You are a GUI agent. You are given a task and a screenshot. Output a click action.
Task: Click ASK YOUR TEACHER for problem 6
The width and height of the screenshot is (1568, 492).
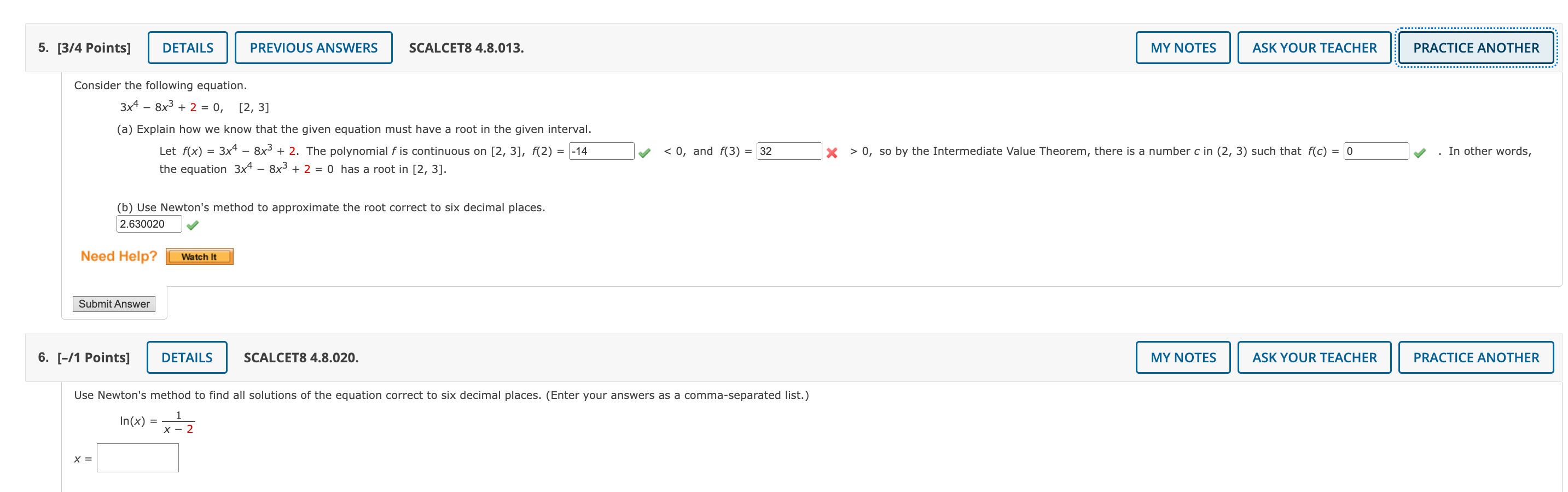[1315, 357]
